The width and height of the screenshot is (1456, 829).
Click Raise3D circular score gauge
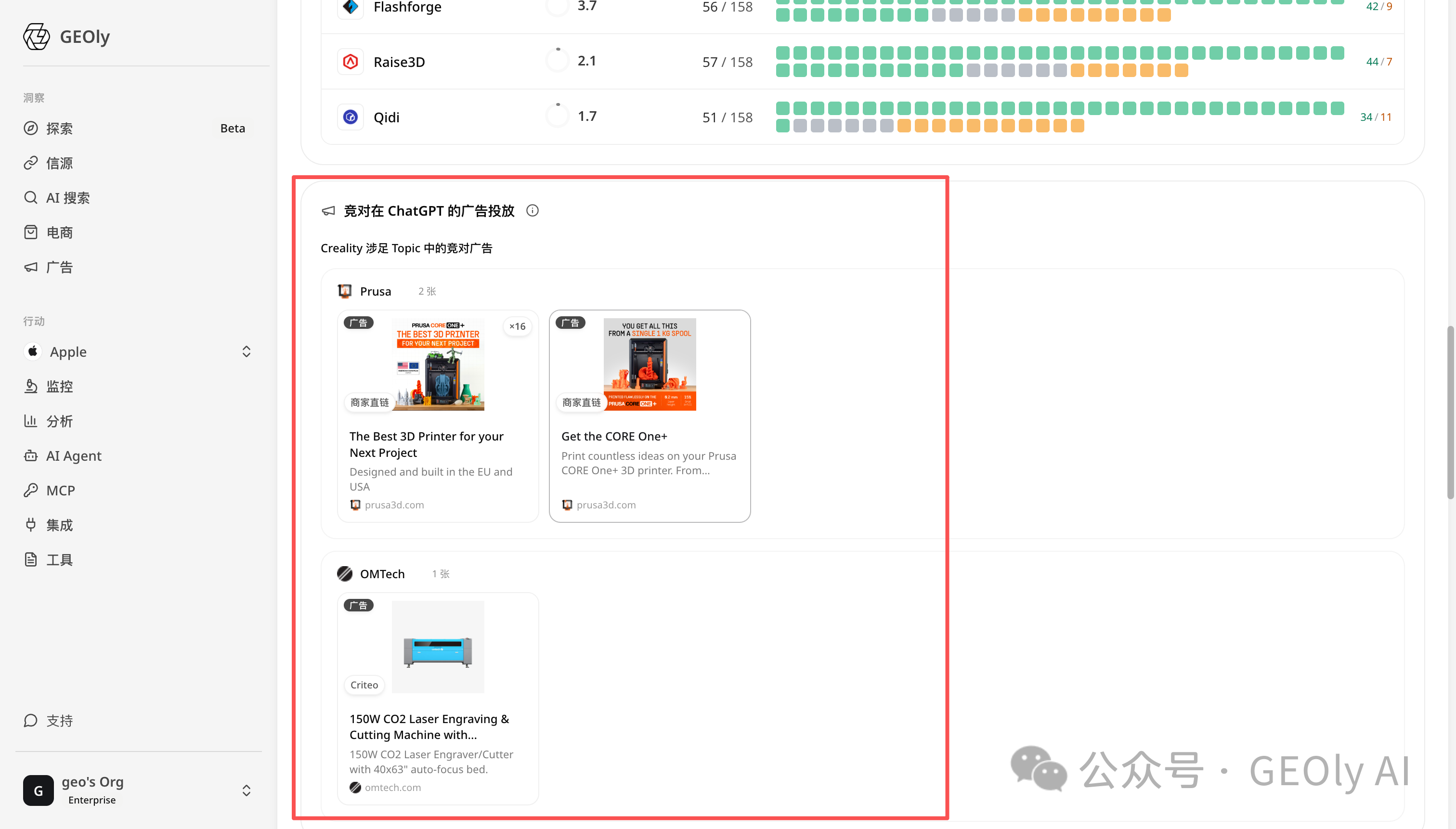tap(558, 60)
